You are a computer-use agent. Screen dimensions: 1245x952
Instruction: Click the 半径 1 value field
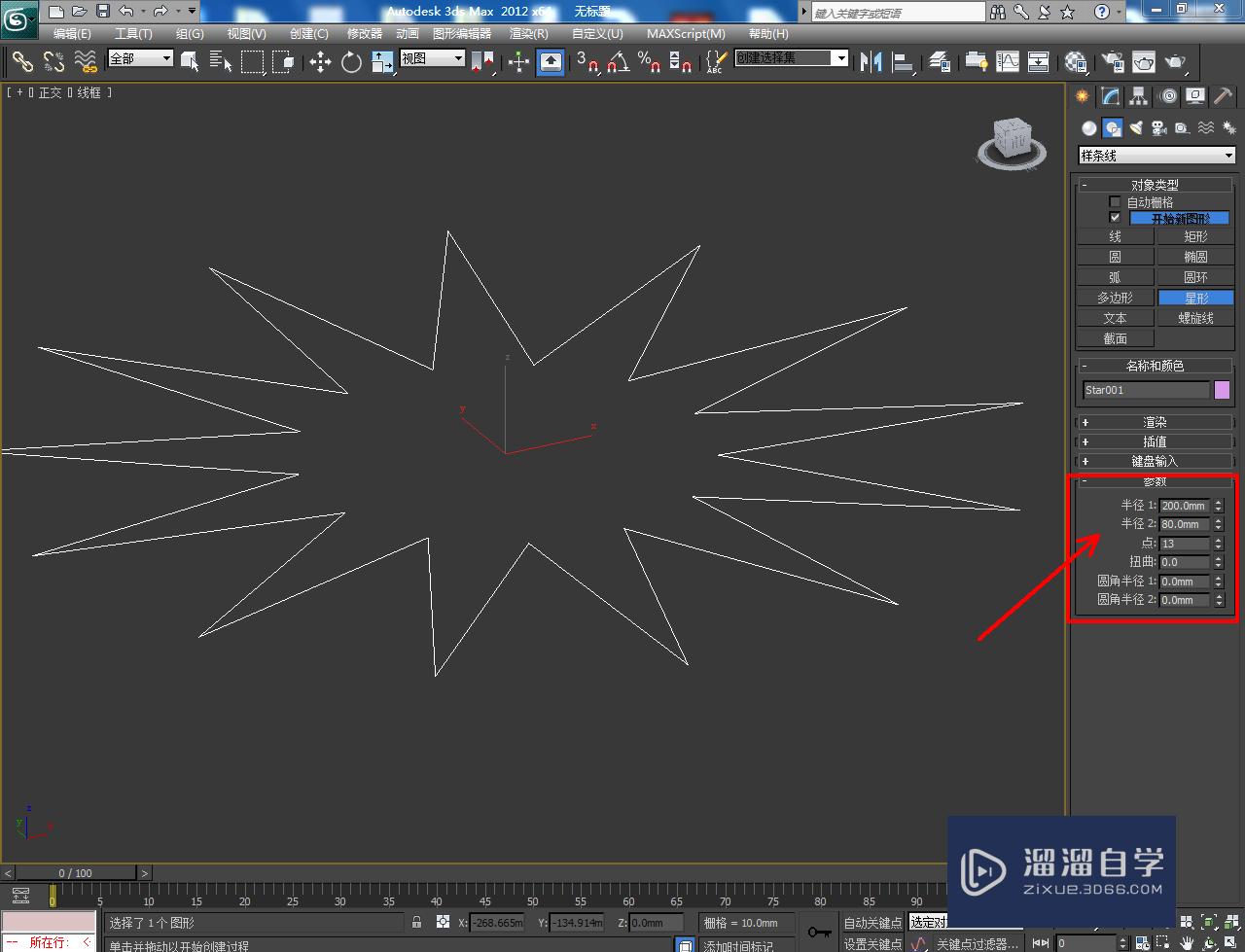click(1184, 506)
